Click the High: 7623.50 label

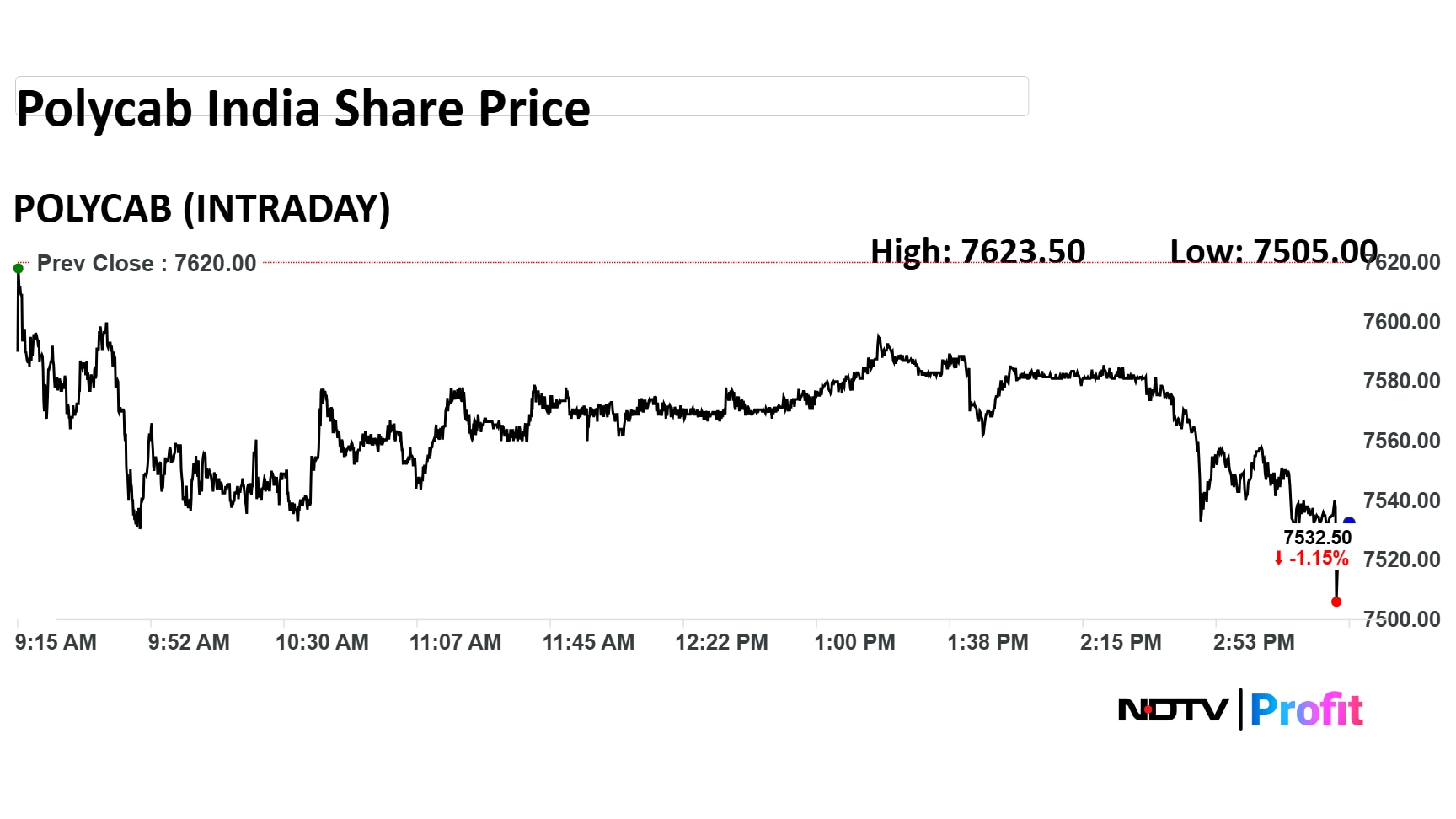coord(977,251)
